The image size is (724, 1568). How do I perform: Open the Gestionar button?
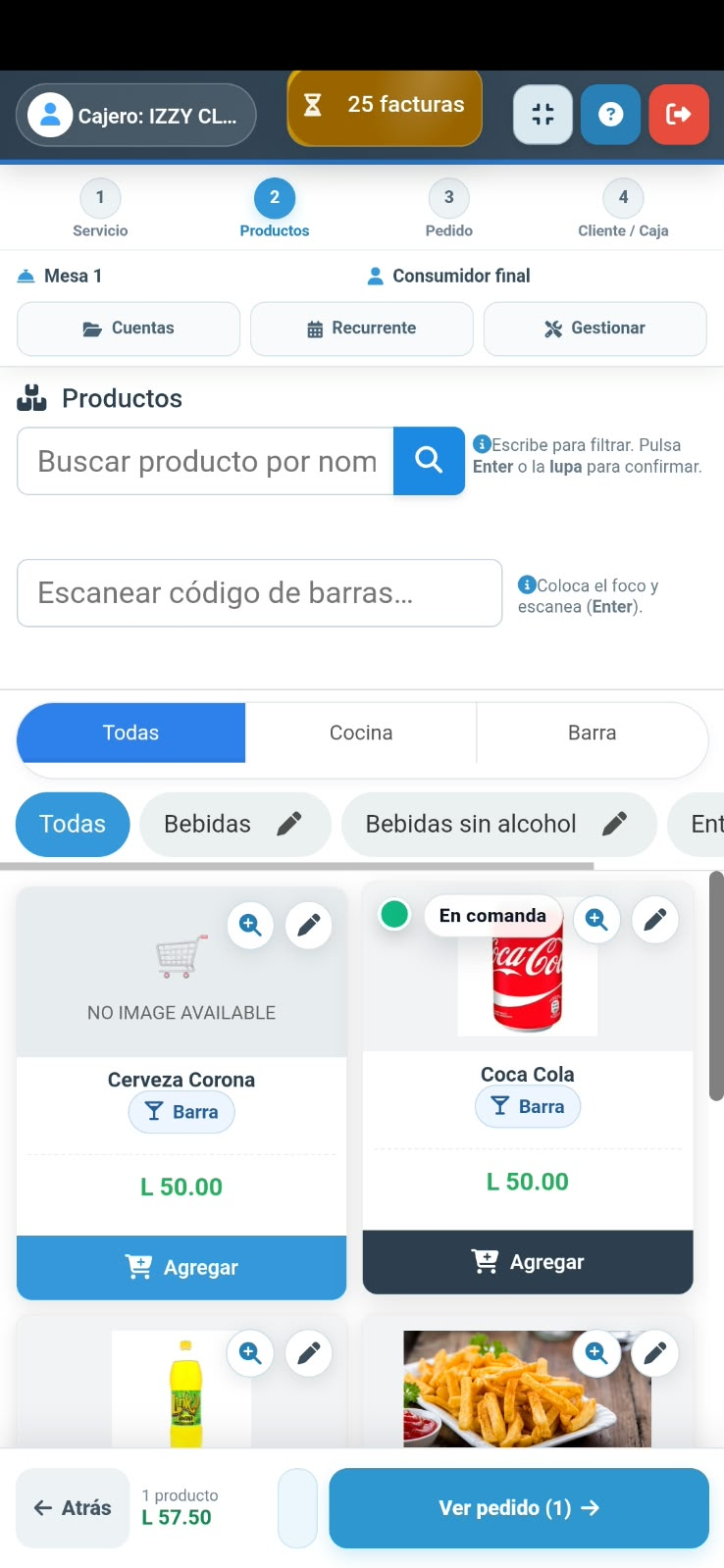tap(595, 329)
